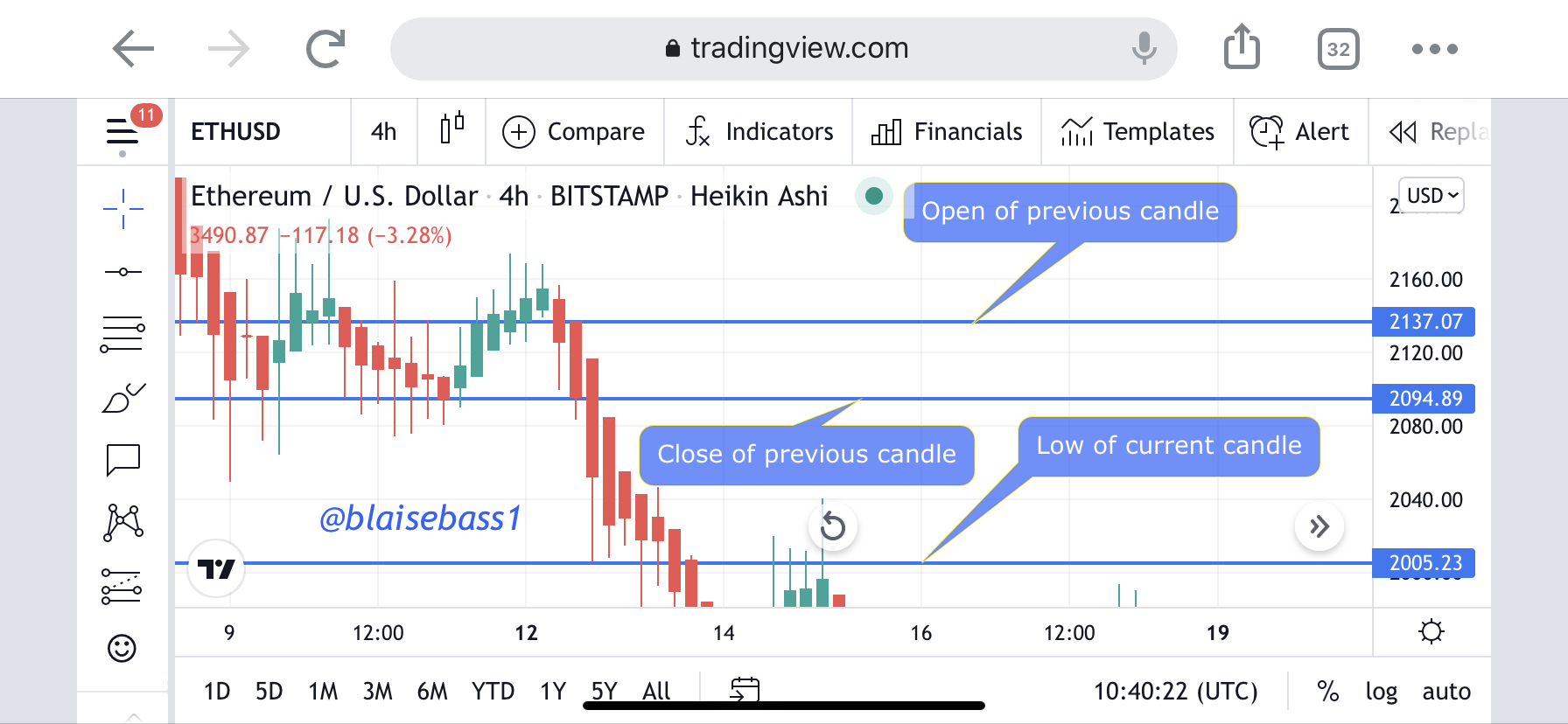Toggle auto price scaling
This screenshot has width=1568, height=724.
pyautogui.click(x=1445, y=692)
